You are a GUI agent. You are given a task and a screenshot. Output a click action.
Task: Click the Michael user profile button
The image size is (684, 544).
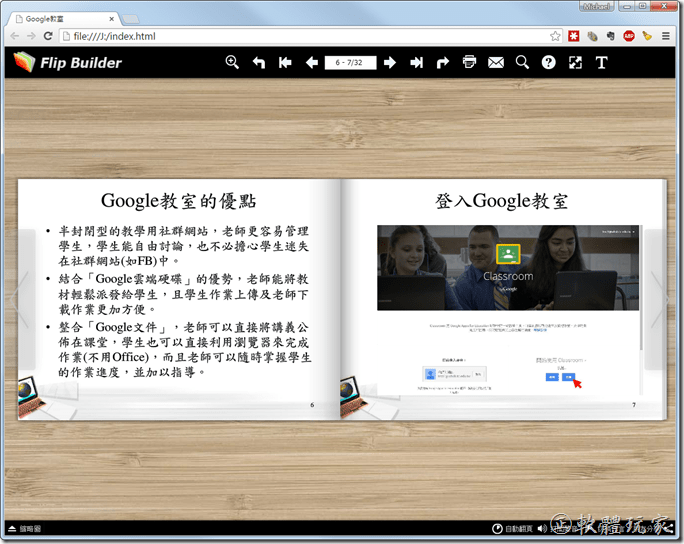tap(596, 6)
